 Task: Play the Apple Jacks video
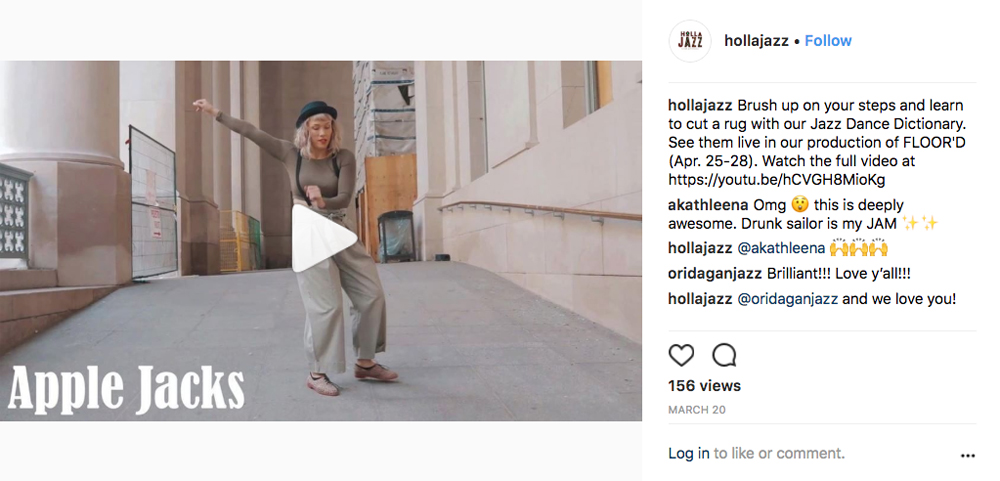point(323,238)
